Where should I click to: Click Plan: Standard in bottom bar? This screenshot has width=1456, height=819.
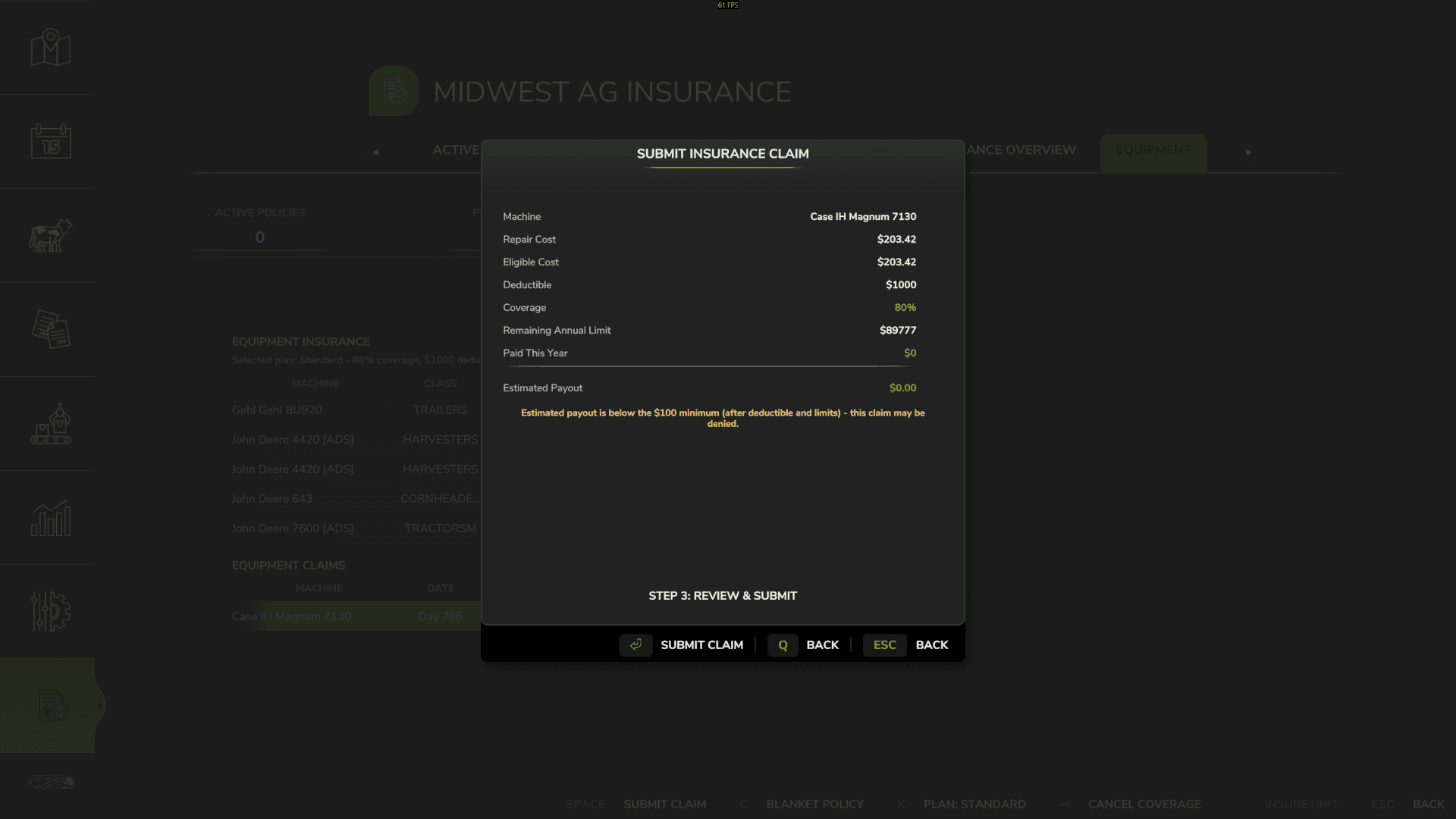(x=974, y=804)
